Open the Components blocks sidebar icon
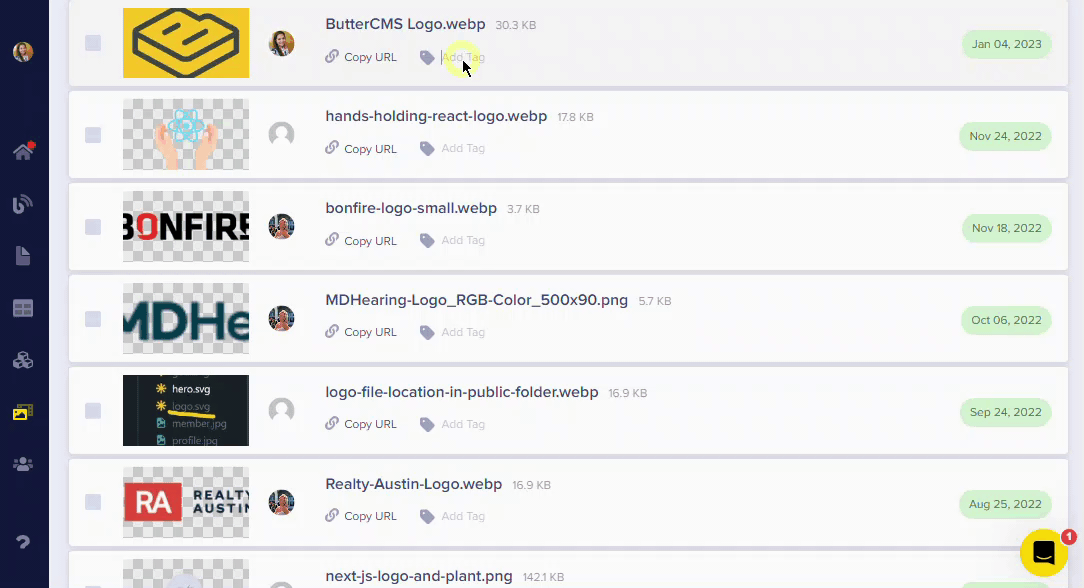This screenshot has width=1084, height=588. [x=23, y=360]
